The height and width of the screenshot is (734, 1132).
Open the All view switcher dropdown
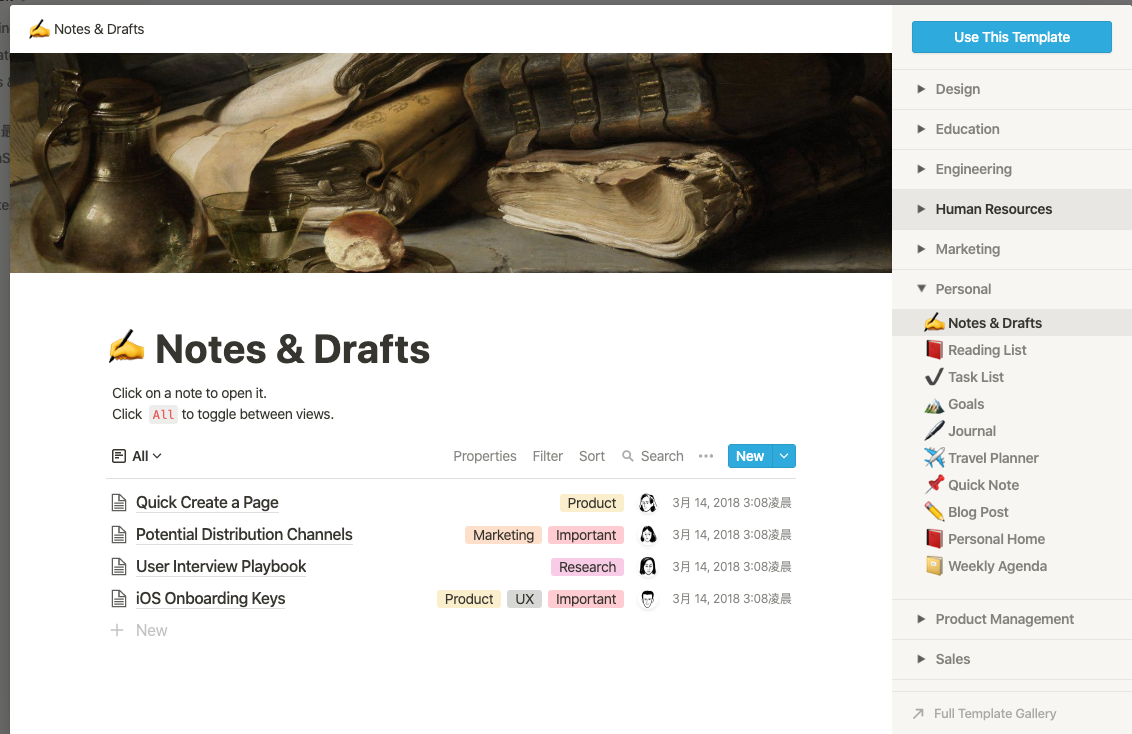[x=137, y=456]
